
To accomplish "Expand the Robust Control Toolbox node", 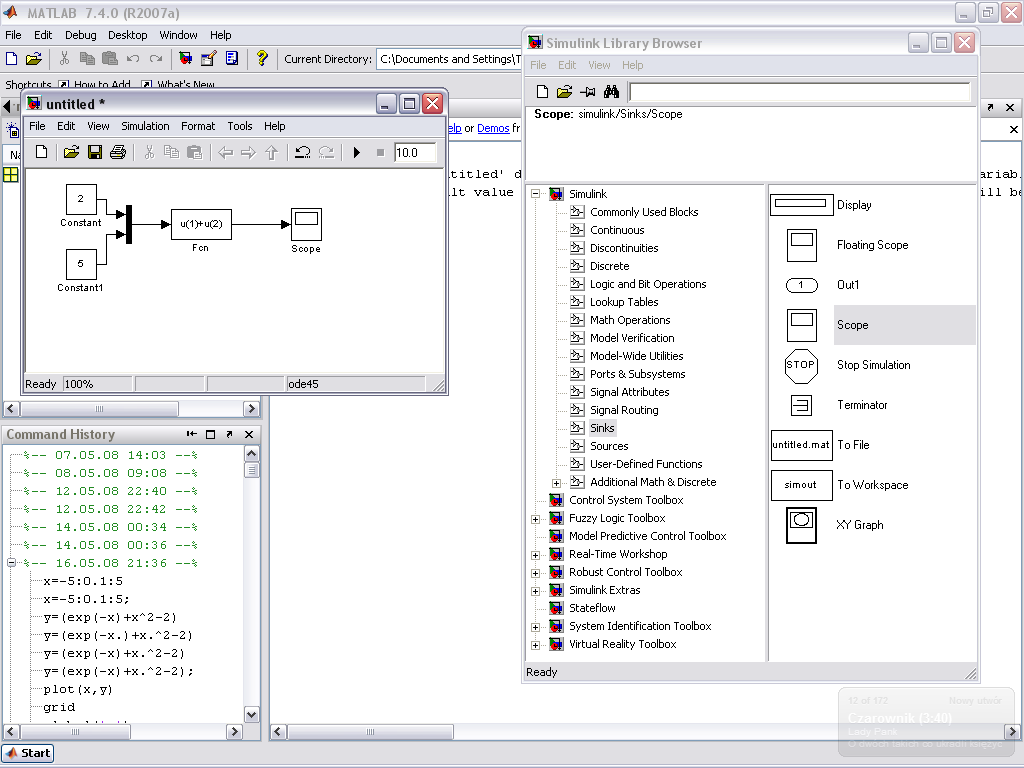I will [536, 573].
